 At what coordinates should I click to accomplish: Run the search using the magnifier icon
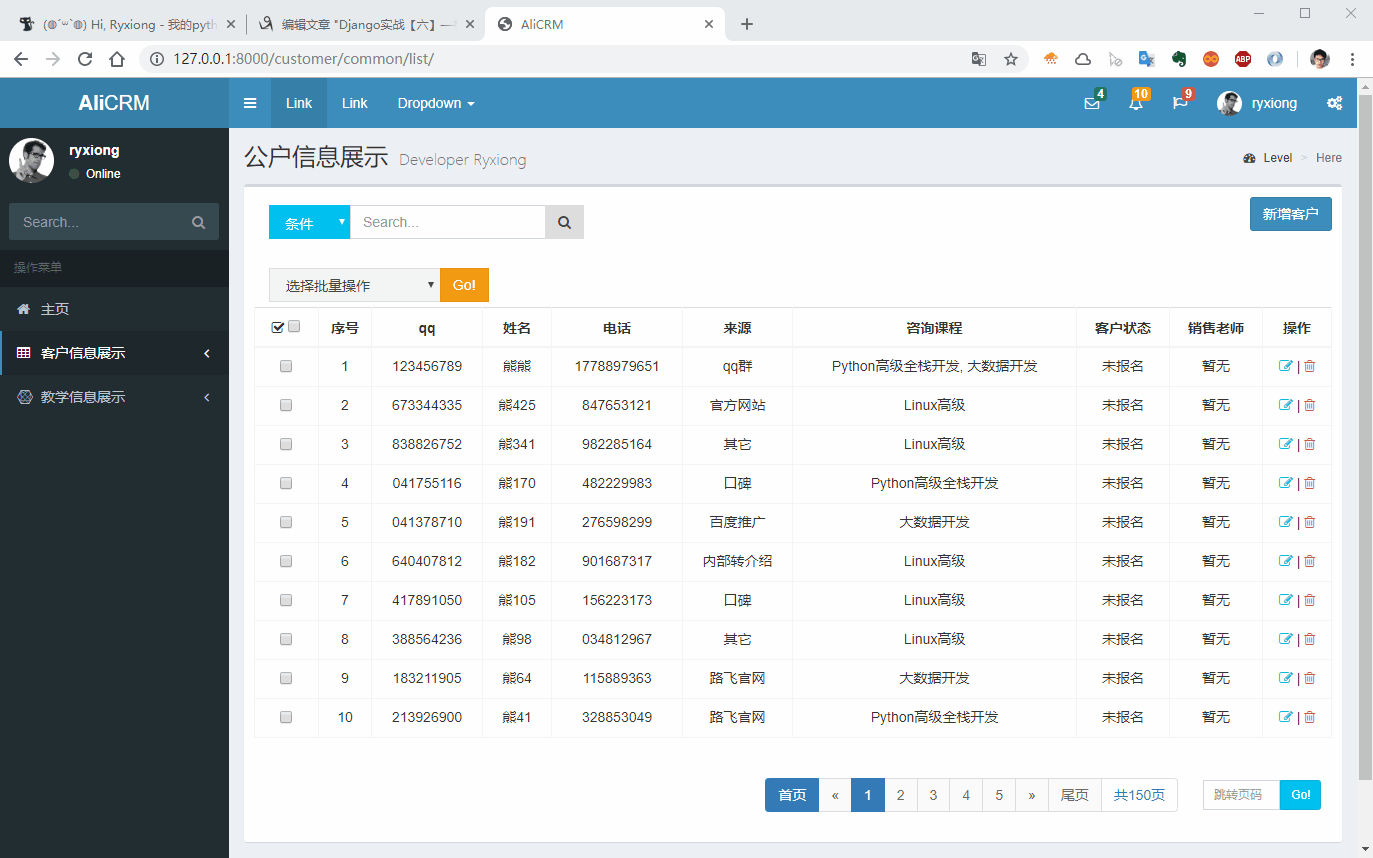(564, 221)
